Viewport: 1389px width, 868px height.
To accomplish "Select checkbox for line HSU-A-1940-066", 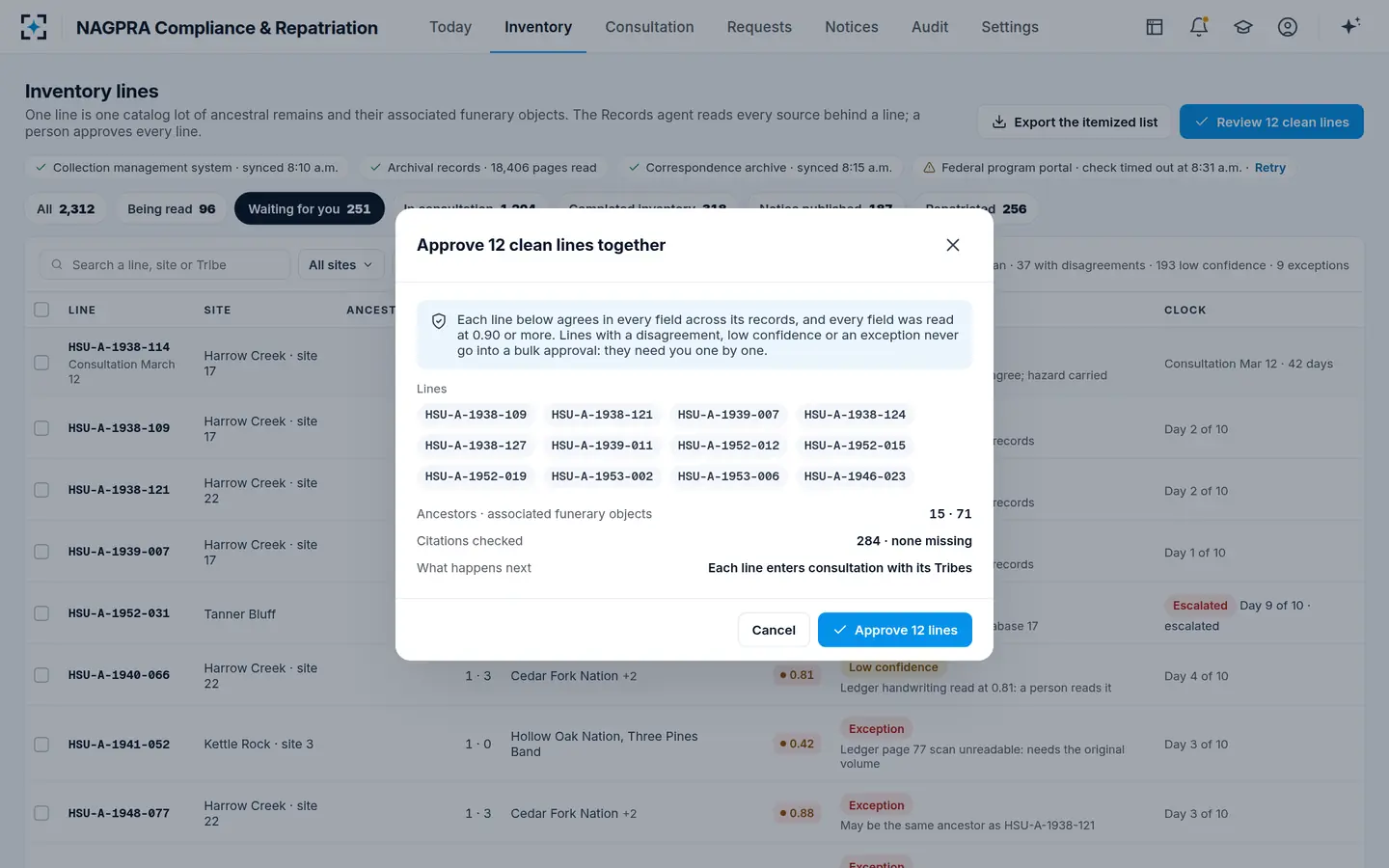I will point(41,675).
